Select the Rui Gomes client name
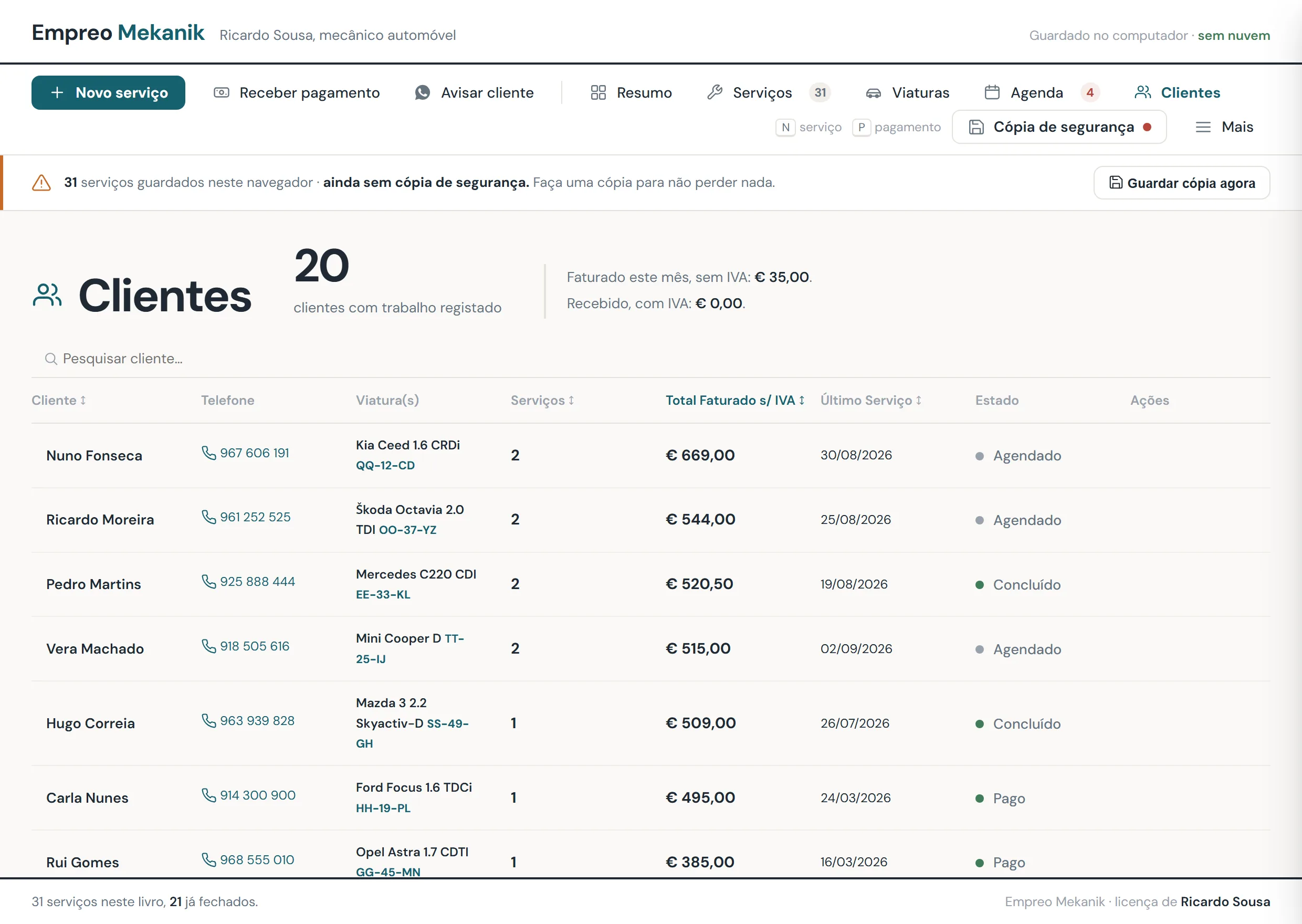Viewport: 1302px width, 924px height. point(83,863)
